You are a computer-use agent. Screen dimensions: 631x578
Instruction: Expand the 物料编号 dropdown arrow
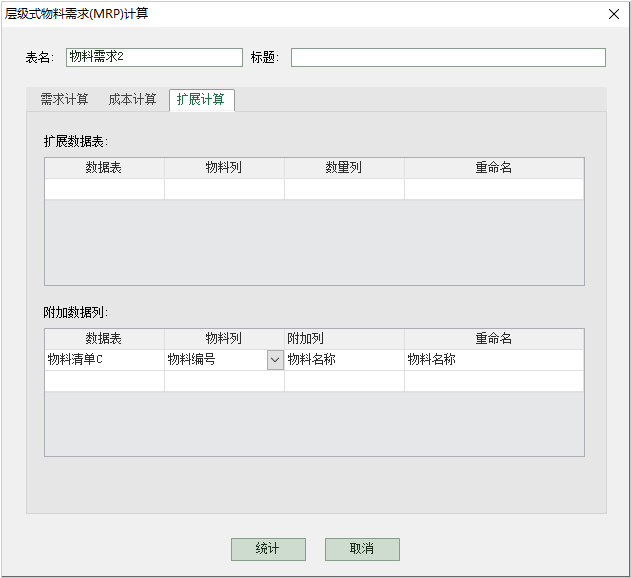click(275, 360)
